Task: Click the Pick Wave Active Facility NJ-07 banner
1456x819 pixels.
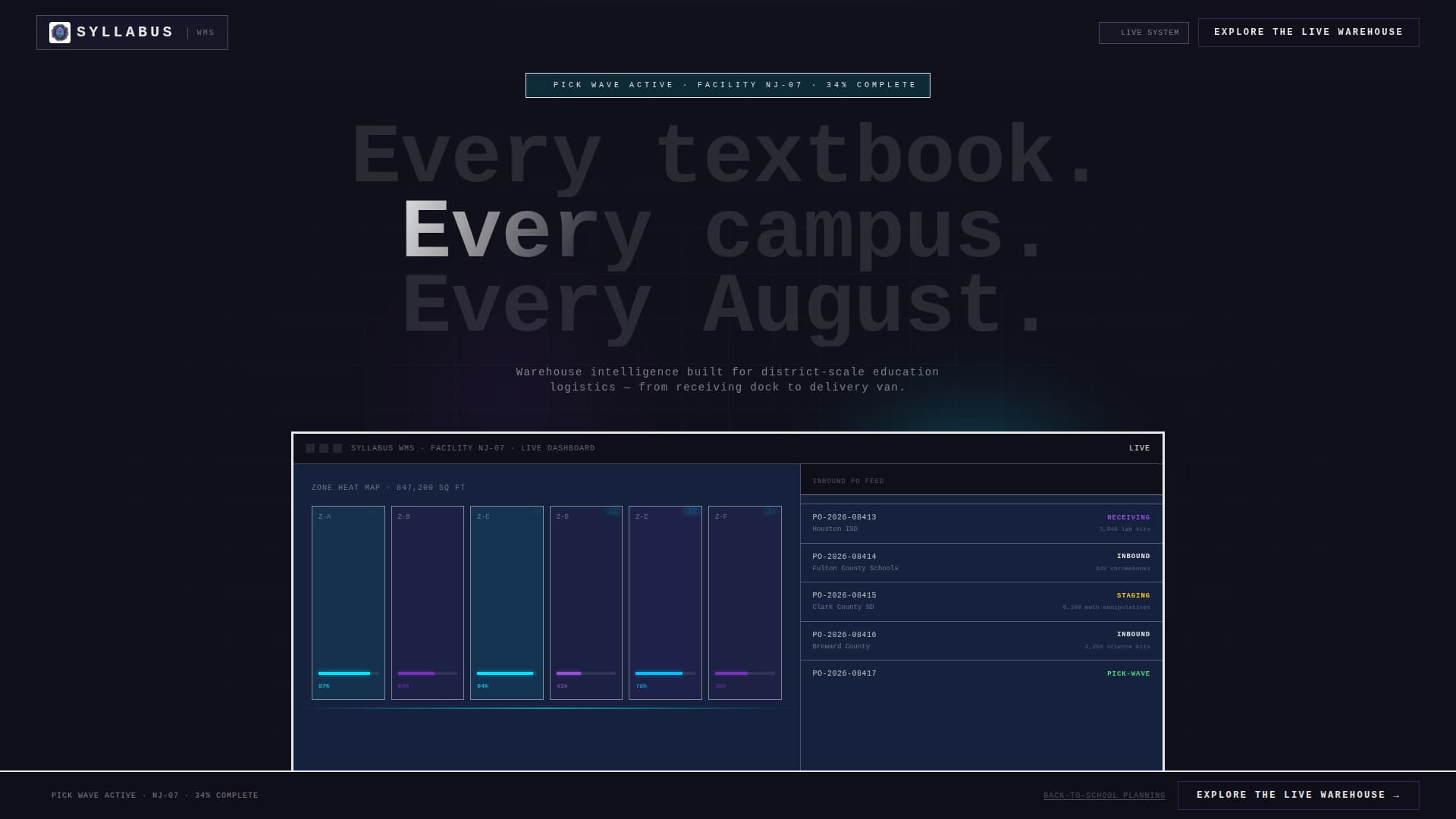Action: point(728,85)
